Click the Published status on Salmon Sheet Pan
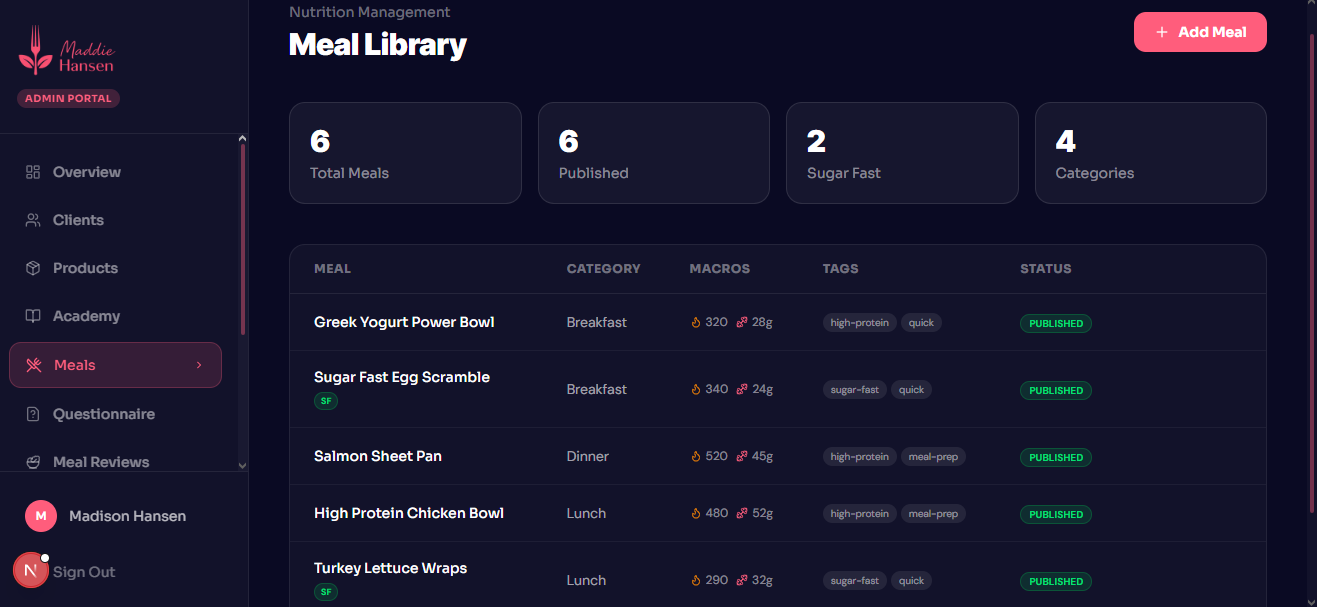Screen dimensions: 1317x607 pos(1055,457)
